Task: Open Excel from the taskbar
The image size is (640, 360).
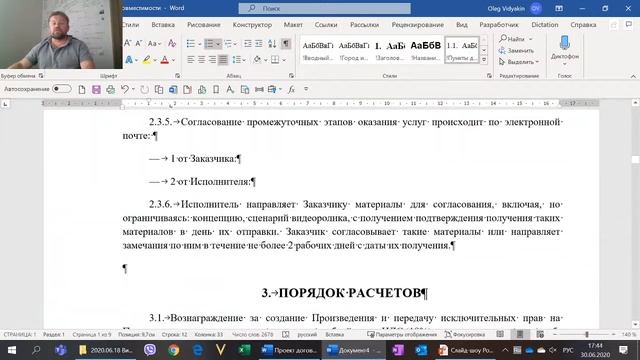Action: click(x=244, y=350)
